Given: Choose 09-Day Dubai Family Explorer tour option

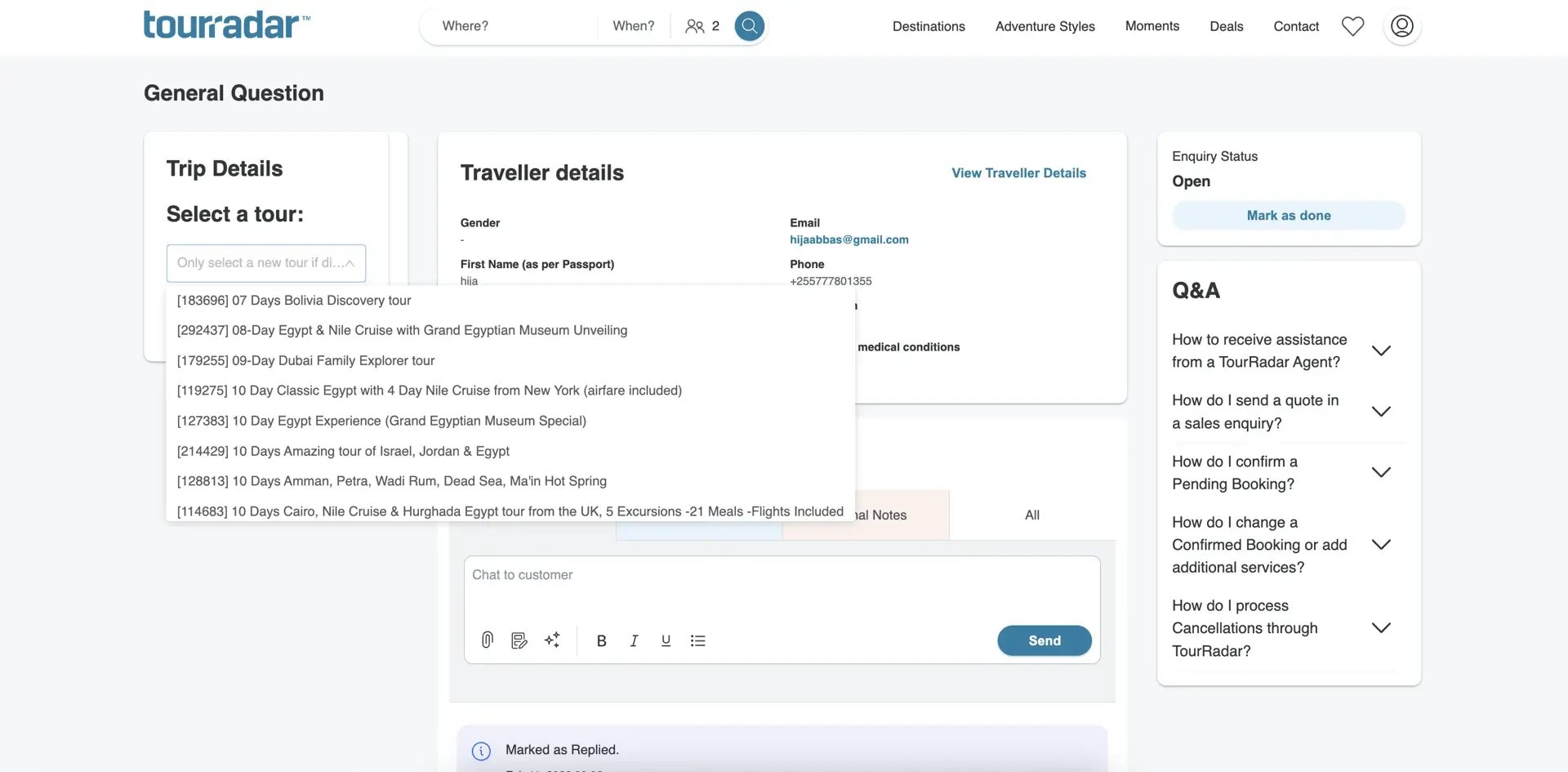Looking at the screenshot, I should pyautogui.click(x=305, y=361).
